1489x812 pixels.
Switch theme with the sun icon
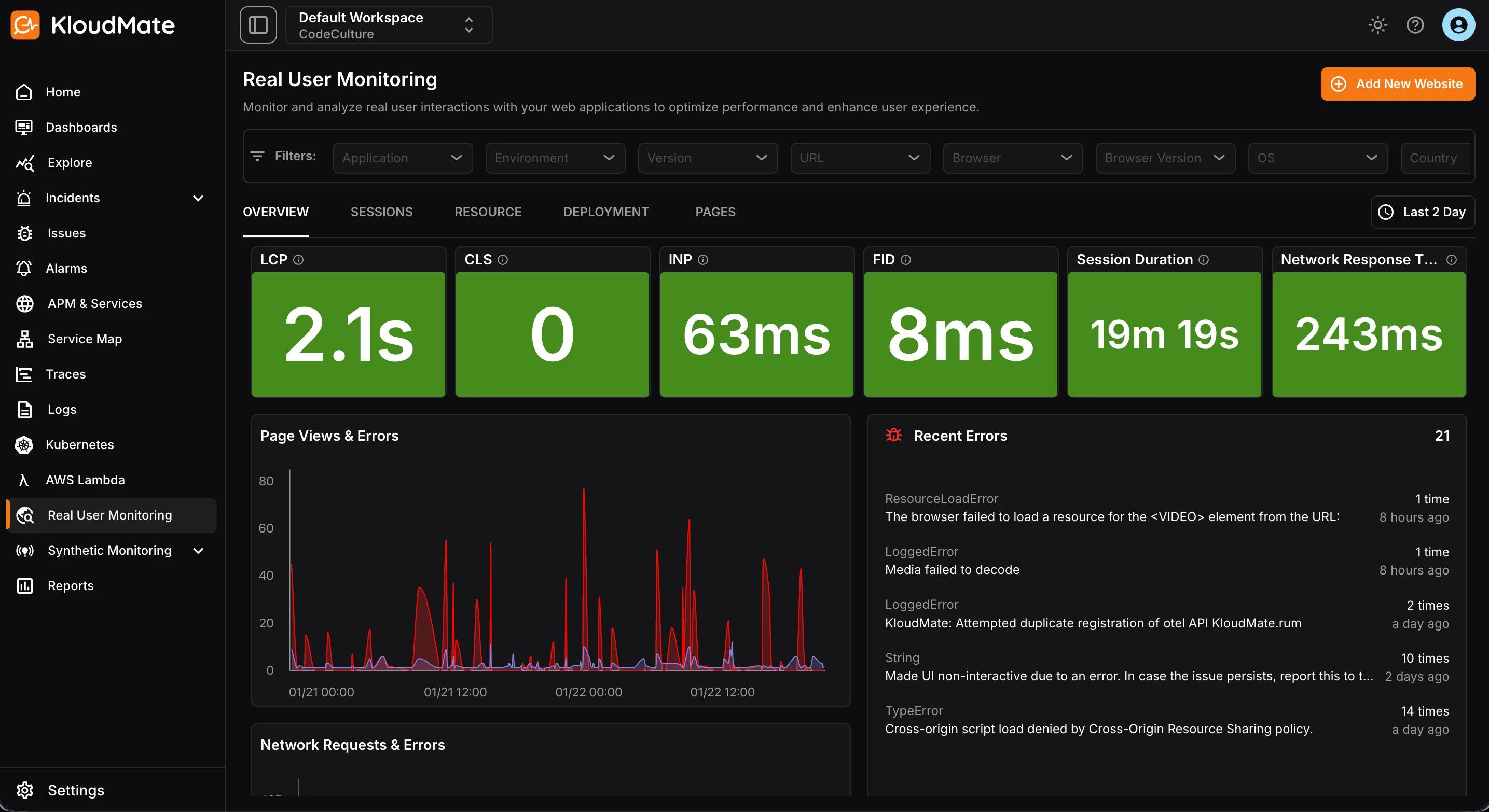coord(1378,25)
